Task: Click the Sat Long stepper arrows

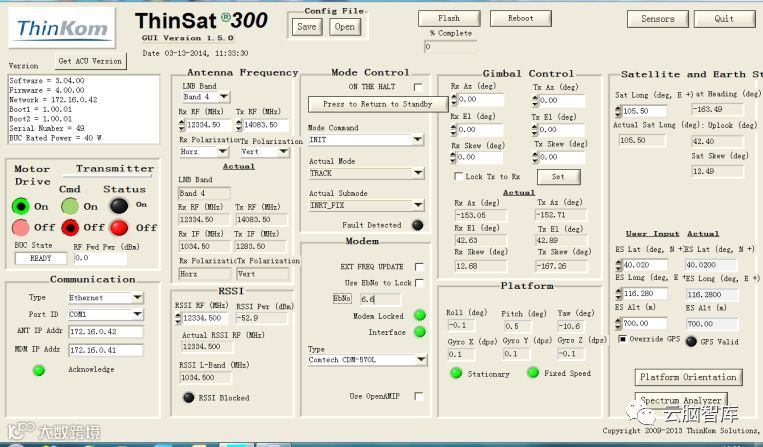Action: tap(618, 111)
